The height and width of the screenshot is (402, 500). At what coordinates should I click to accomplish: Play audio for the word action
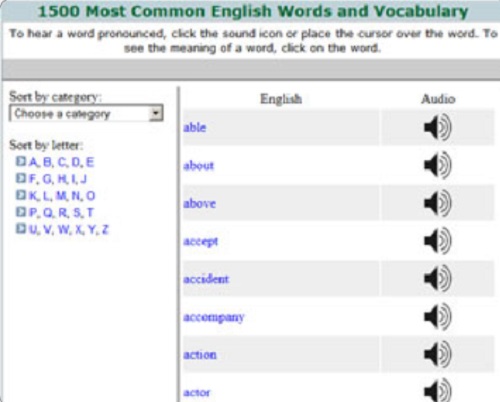(x=438, y=354)
